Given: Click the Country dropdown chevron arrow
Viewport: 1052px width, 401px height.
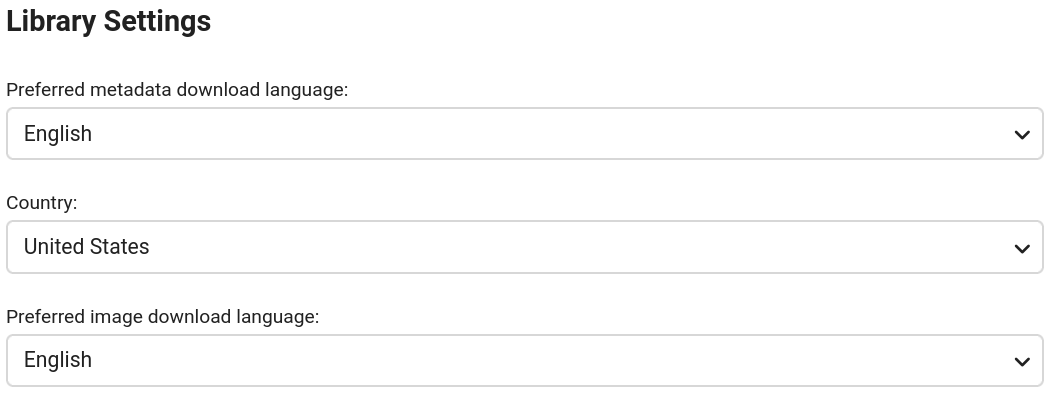Looking at the screenshot, I should pyautogui.click(x=1021, y=248).
